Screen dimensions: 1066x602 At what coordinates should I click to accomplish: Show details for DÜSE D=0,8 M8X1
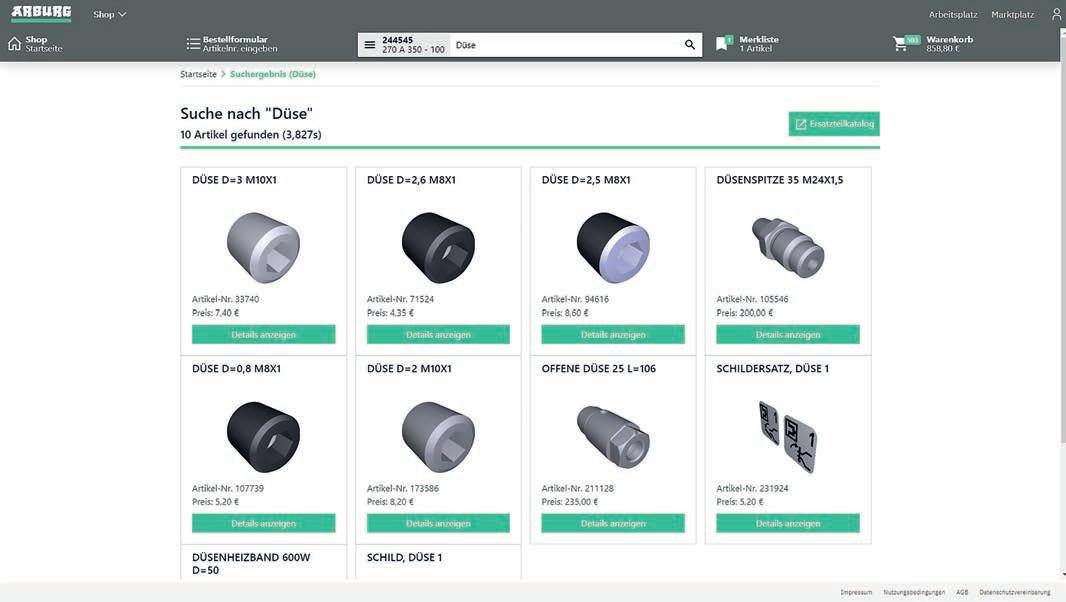click(263, 523)
